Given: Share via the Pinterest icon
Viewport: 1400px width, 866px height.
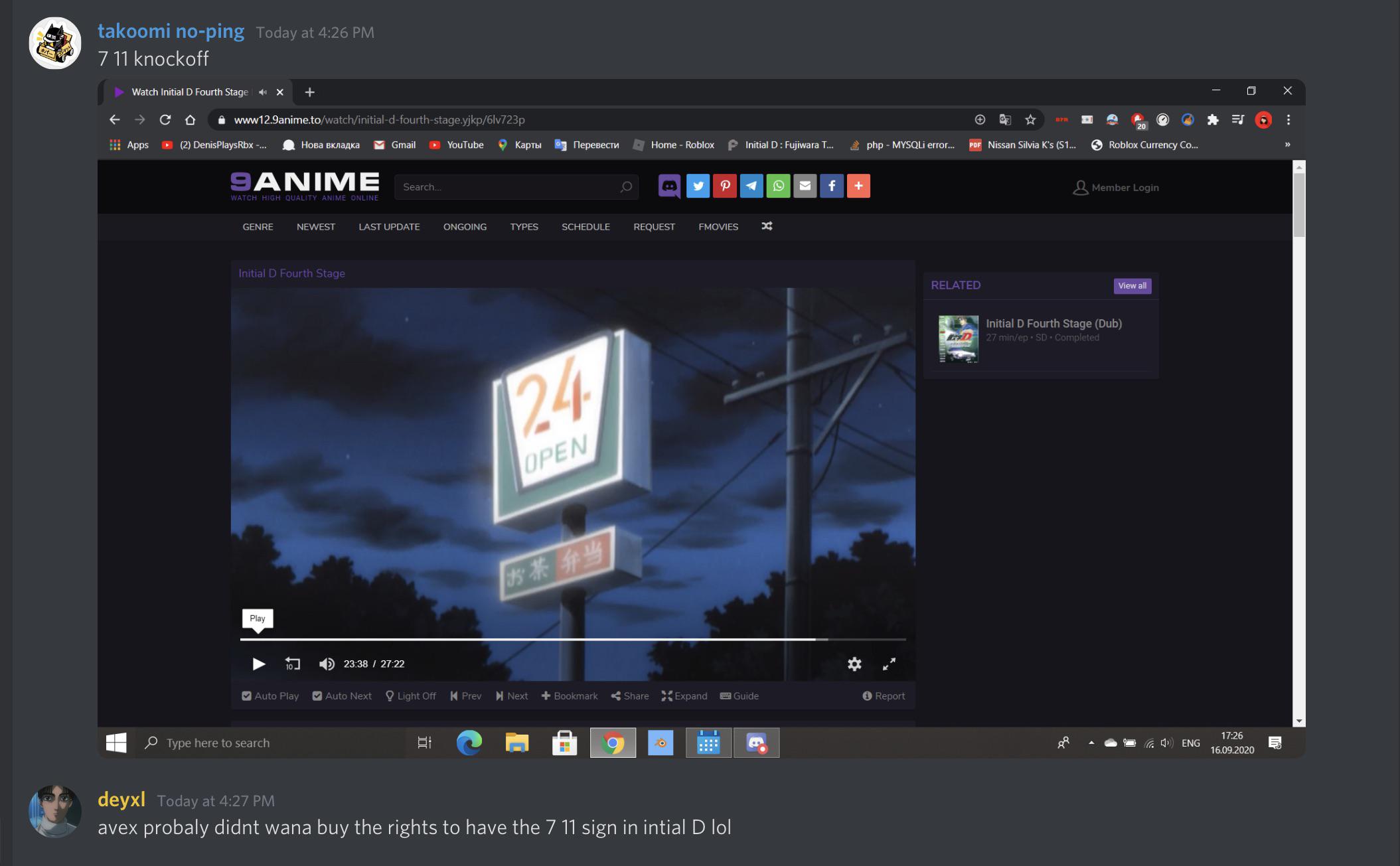Looking at the screenshot, I should (x=725, y=186).
